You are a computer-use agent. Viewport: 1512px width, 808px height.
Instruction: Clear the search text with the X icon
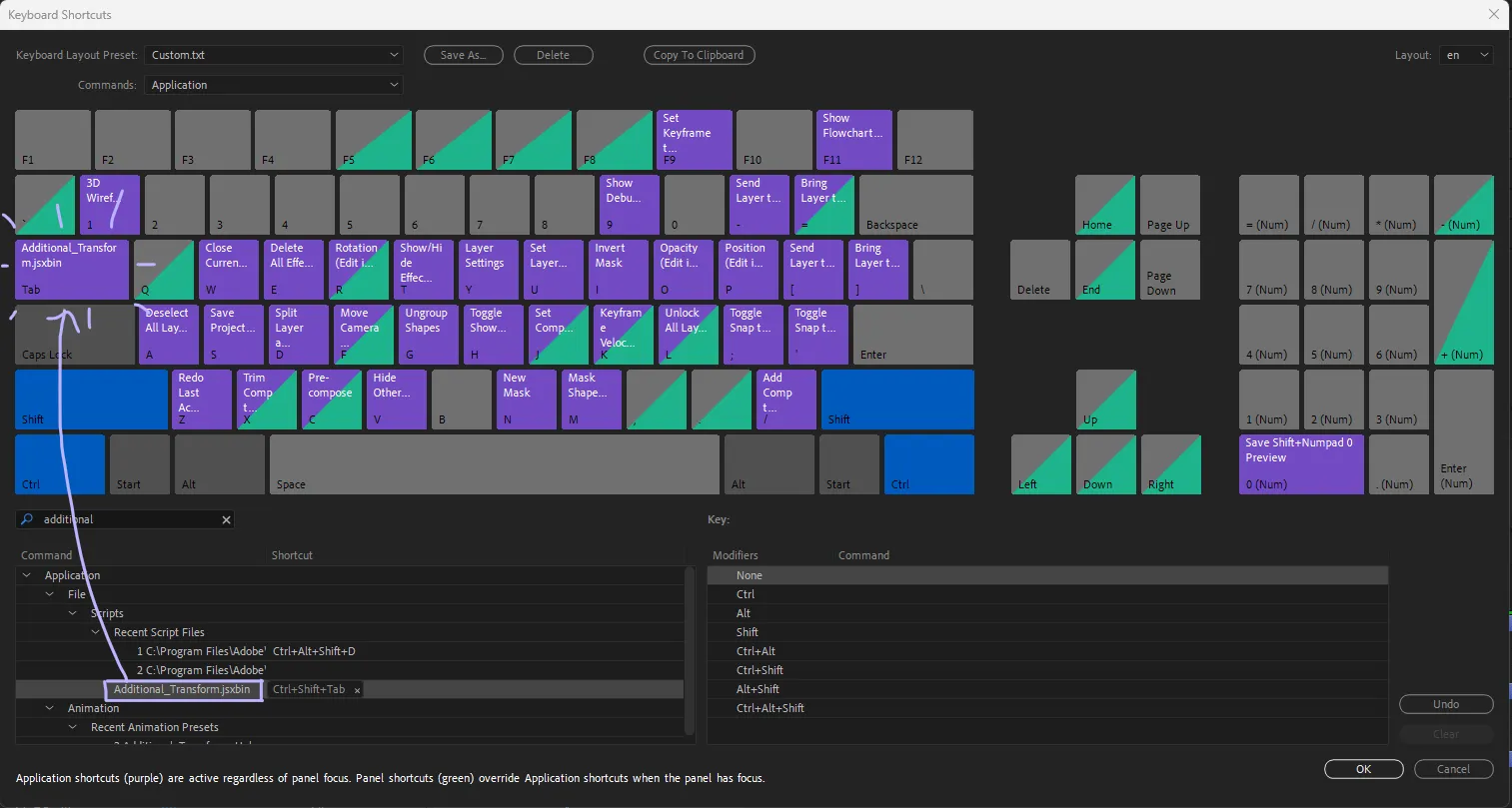(x=226, y=519)
